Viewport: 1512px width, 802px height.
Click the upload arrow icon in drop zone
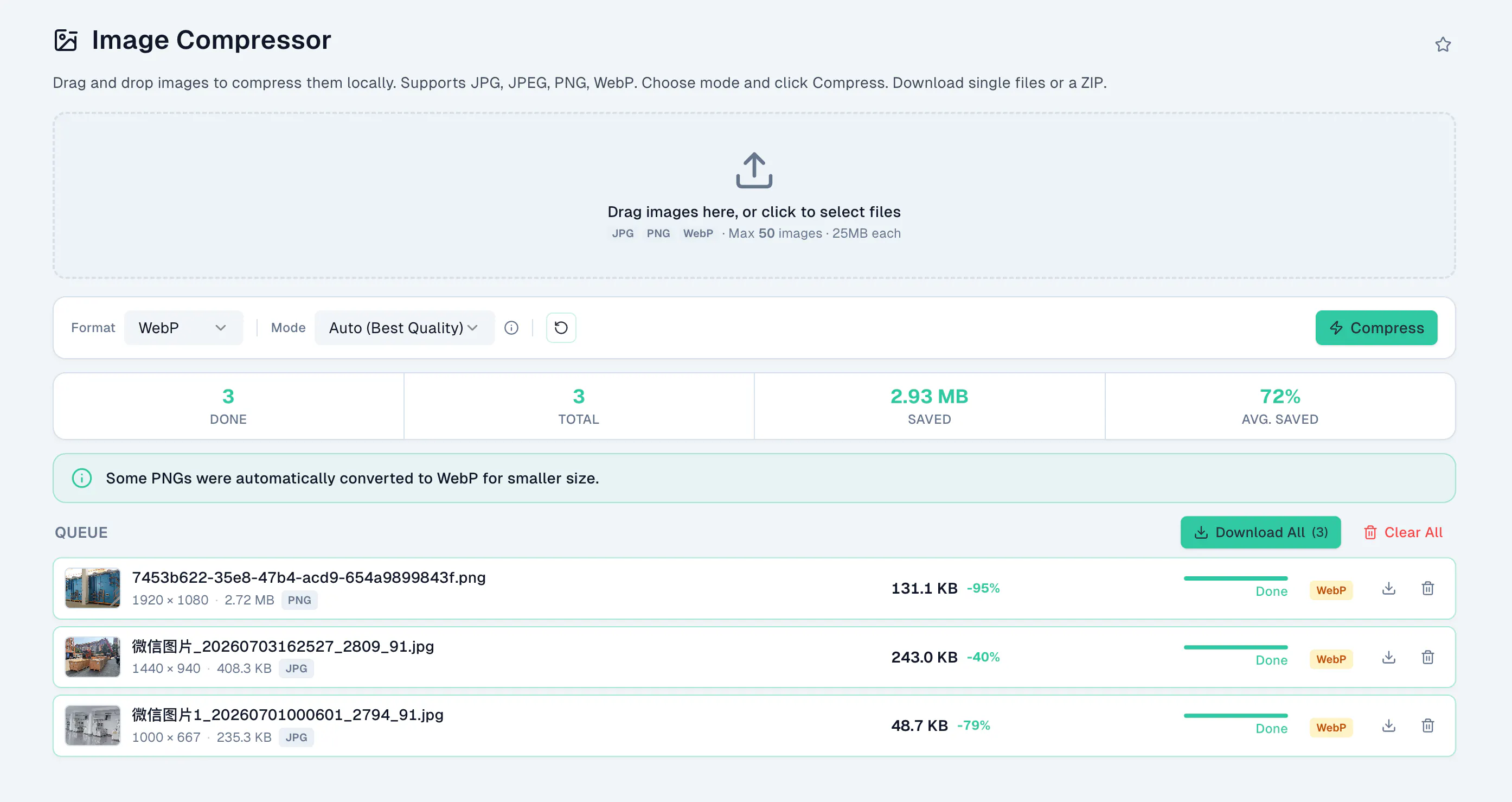[x=754, y=170]
